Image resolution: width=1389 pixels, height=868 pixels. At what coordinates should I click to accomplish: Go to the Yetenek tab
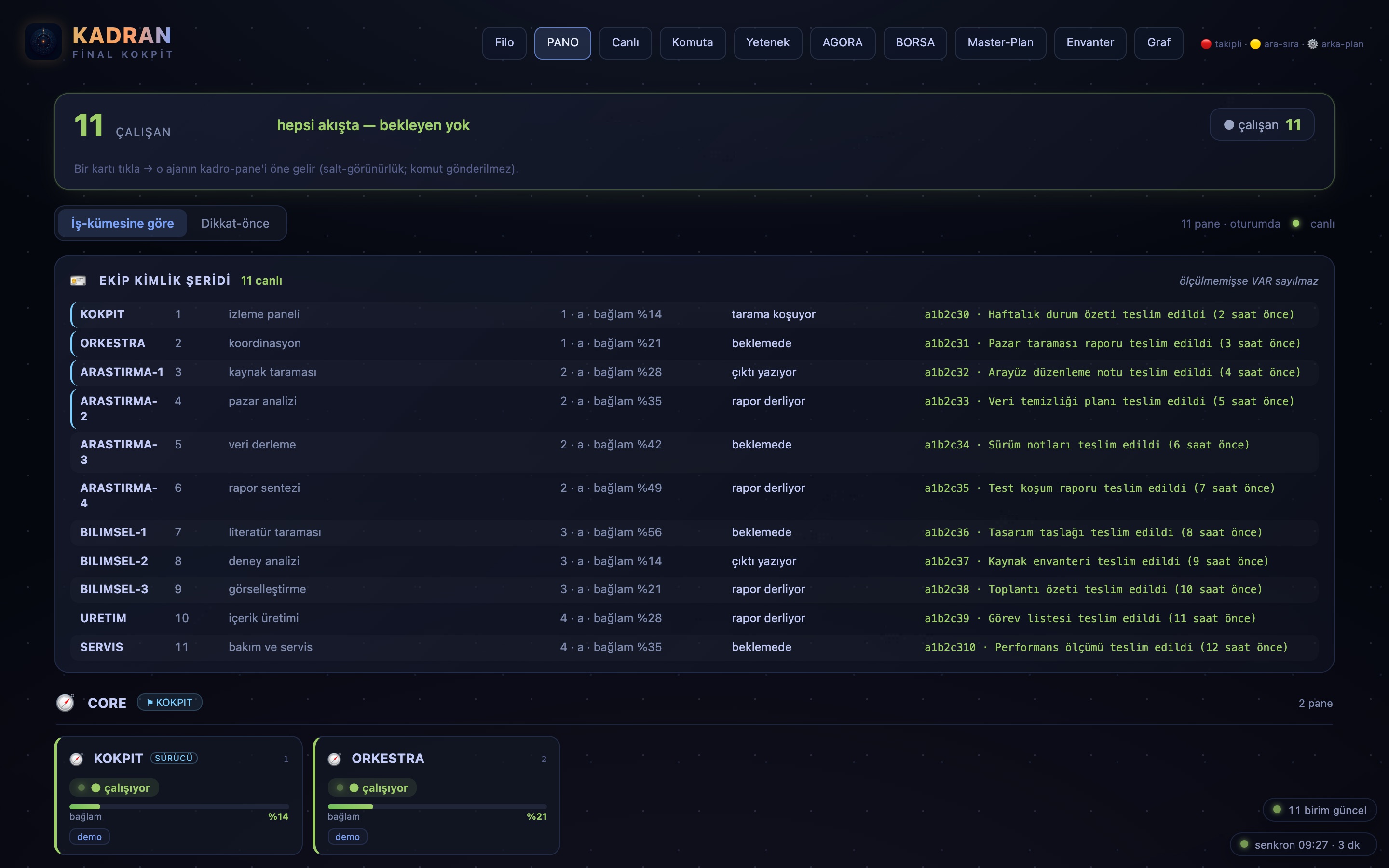coord(767,43)
